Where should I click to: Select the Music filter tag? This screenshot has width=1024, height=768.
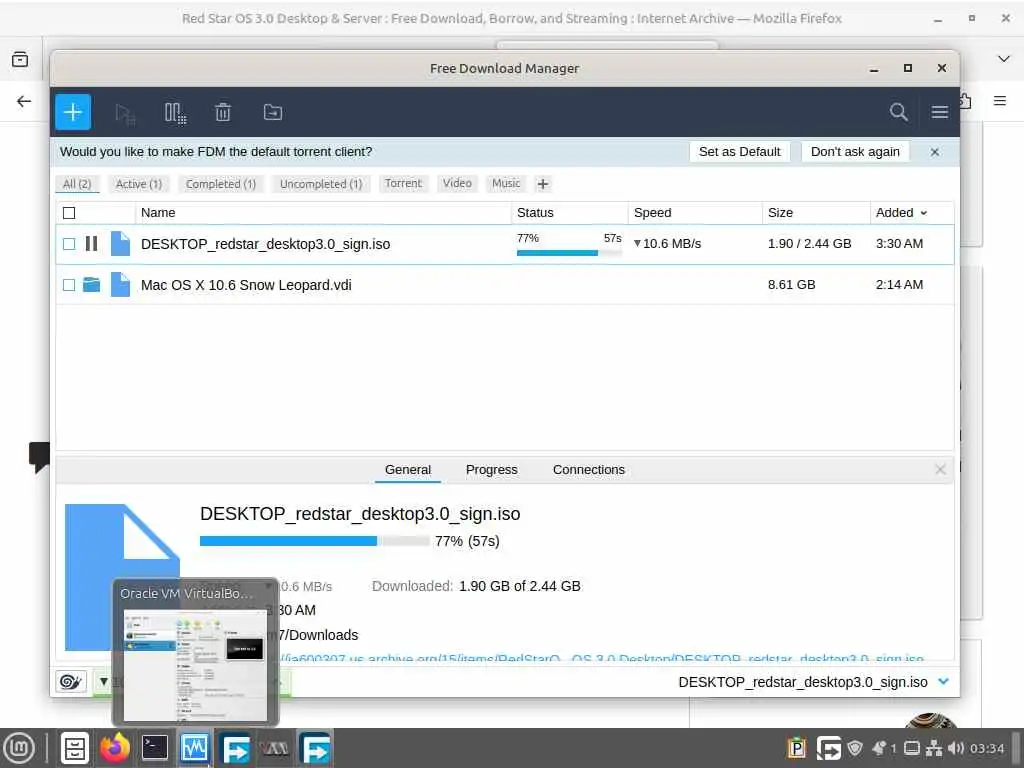506,184
